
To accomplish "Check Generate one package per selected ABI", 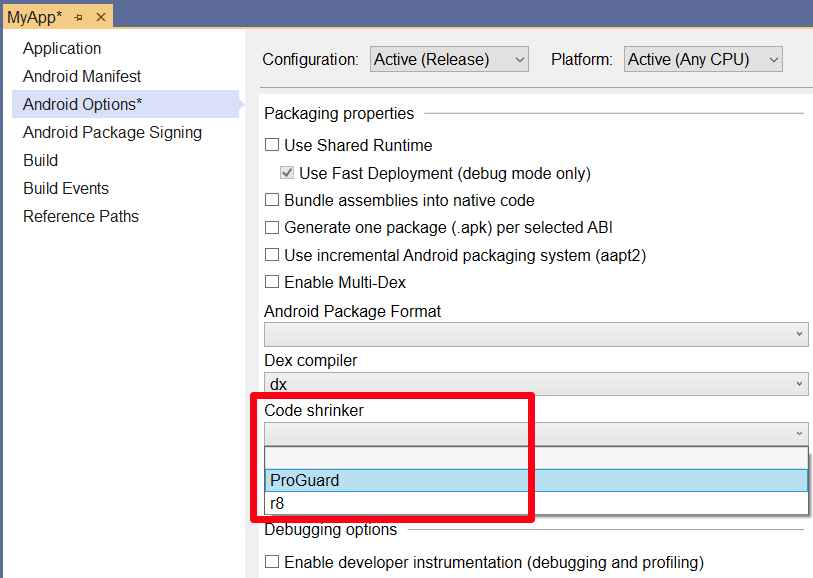I will click(x=271, y=227).
